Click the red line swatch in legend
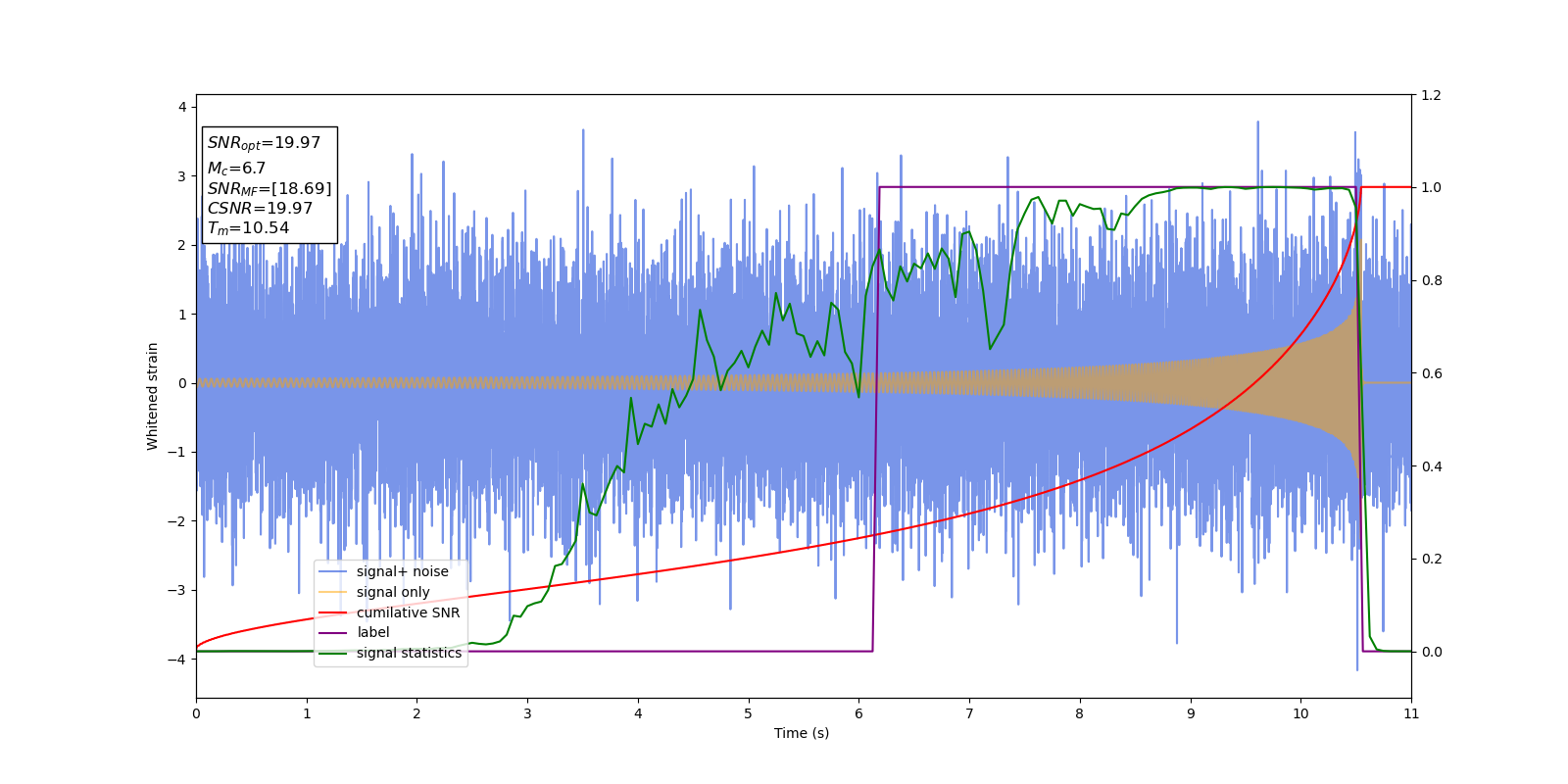The height and width of the screenshot is (784, 1568). (334, 612)
